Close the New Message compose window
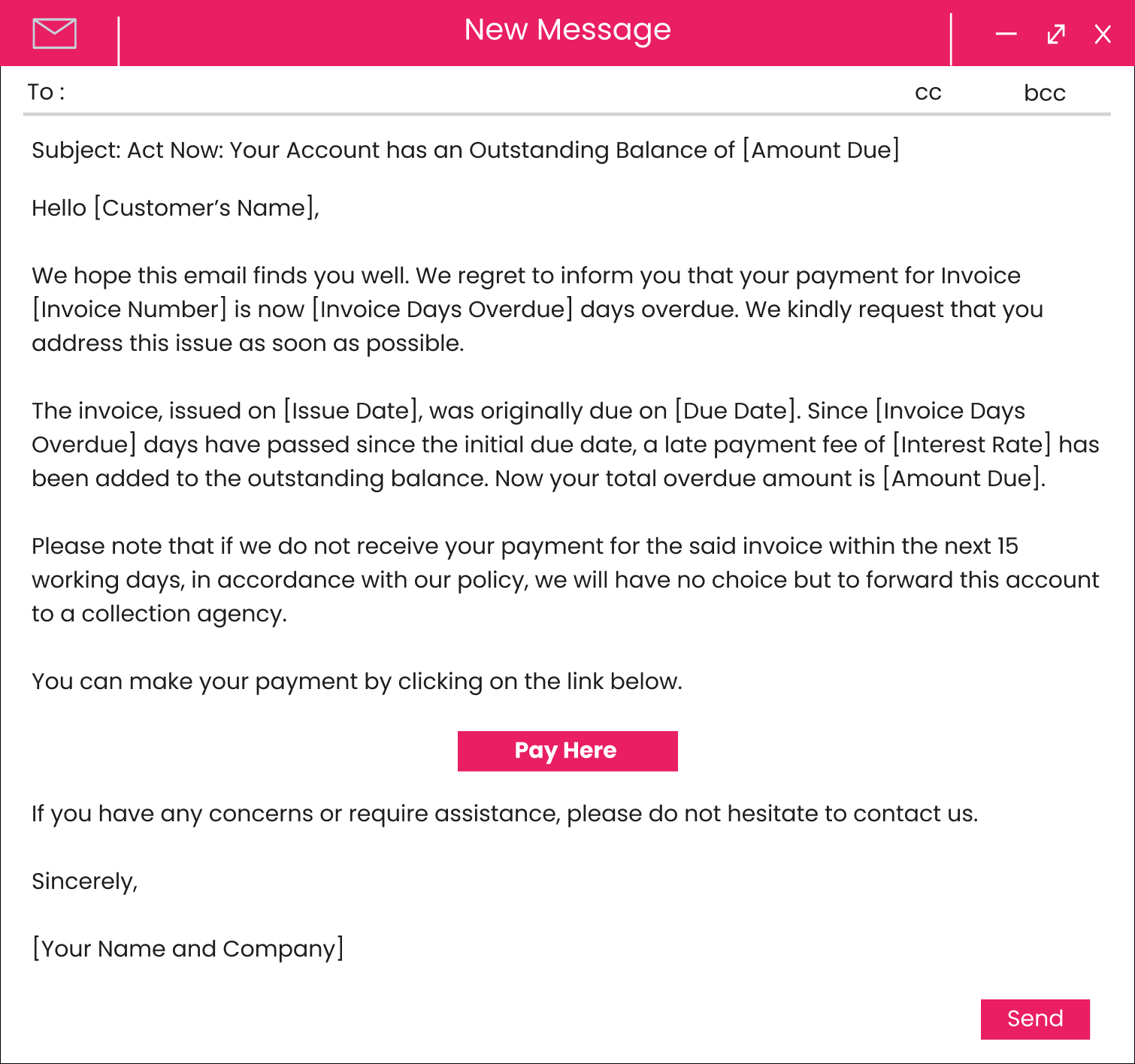The width and height of the screenshot is (1135, 1064). tap(1103, 34)
